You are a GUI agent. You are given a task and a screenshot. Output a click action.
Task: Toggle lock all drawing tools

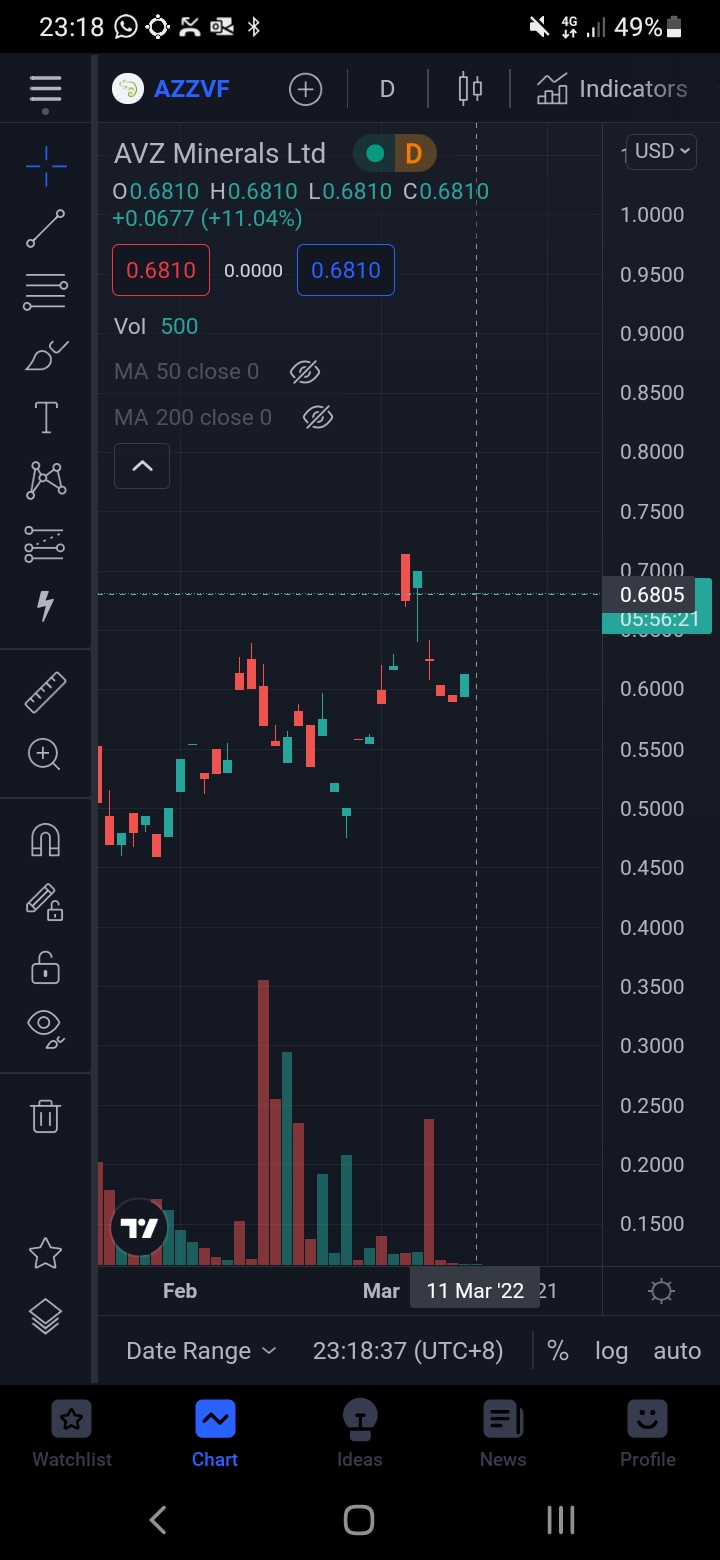[x=46, y=967]
